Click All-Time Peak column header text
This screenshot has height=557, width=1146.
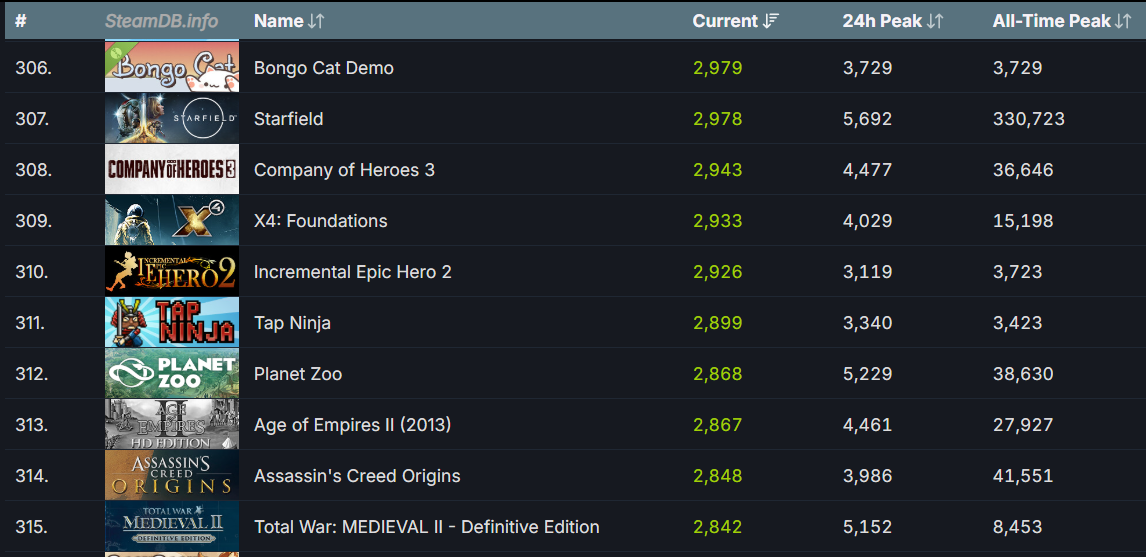[x=1051, y=21]
